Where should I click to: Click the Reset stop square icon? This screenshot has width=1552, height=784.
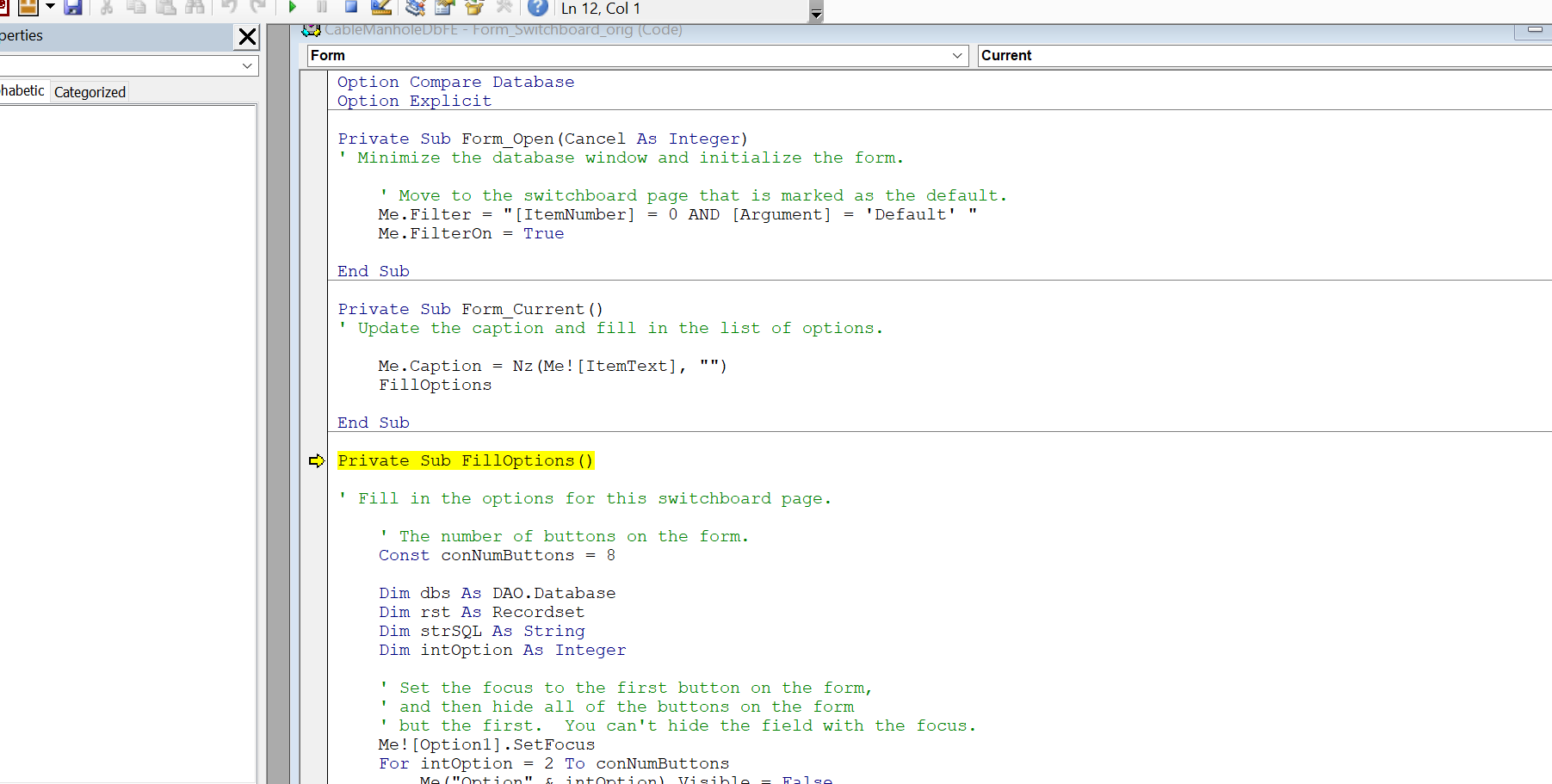tap(351, 7)
